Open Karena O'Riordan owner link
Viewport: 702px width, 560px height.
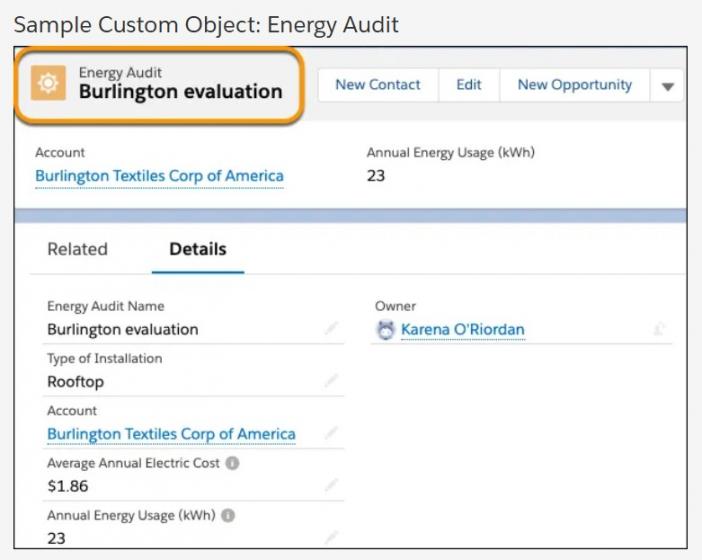click(x=462, y=329)
